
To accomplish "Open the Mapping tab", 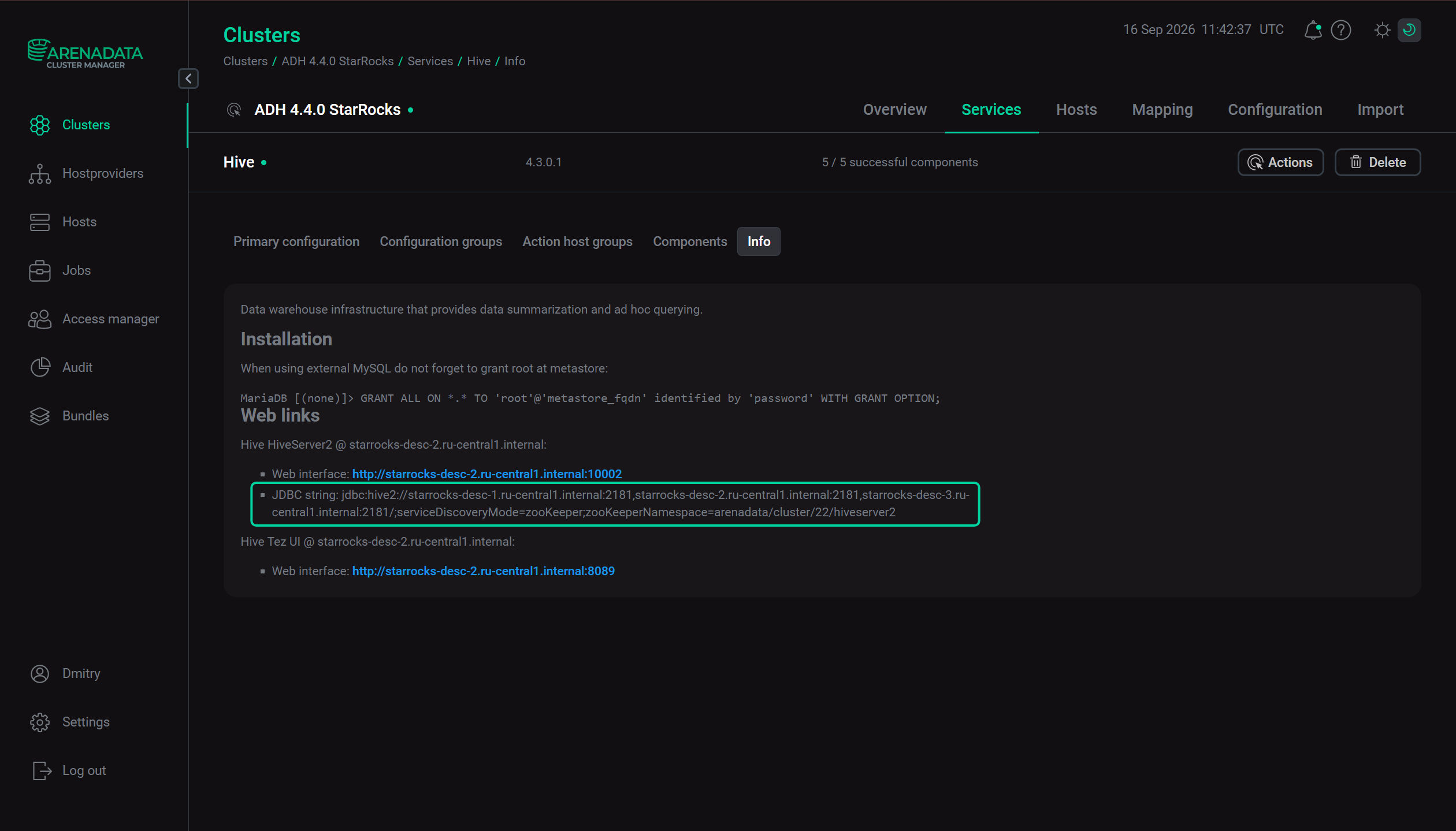I will pyautogui.click(x=1162, y=110).
